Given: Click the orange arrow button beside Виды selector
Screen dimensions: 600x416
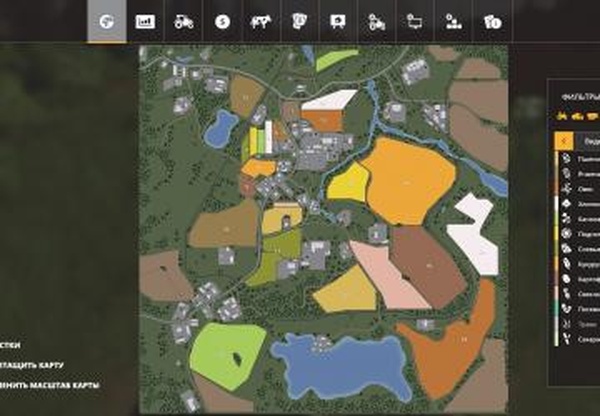Looking at the screenshot, I should (564, 141).
